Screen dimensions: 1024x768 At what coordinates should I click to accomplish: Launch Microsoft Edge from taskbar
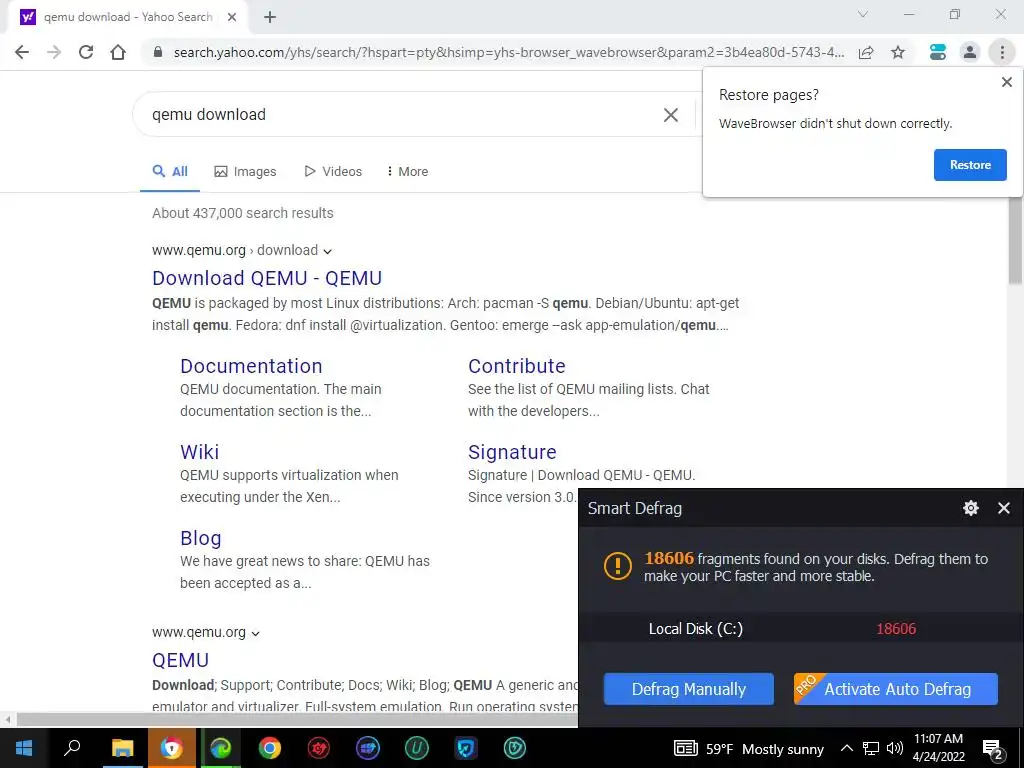click(x=221, y=748)
